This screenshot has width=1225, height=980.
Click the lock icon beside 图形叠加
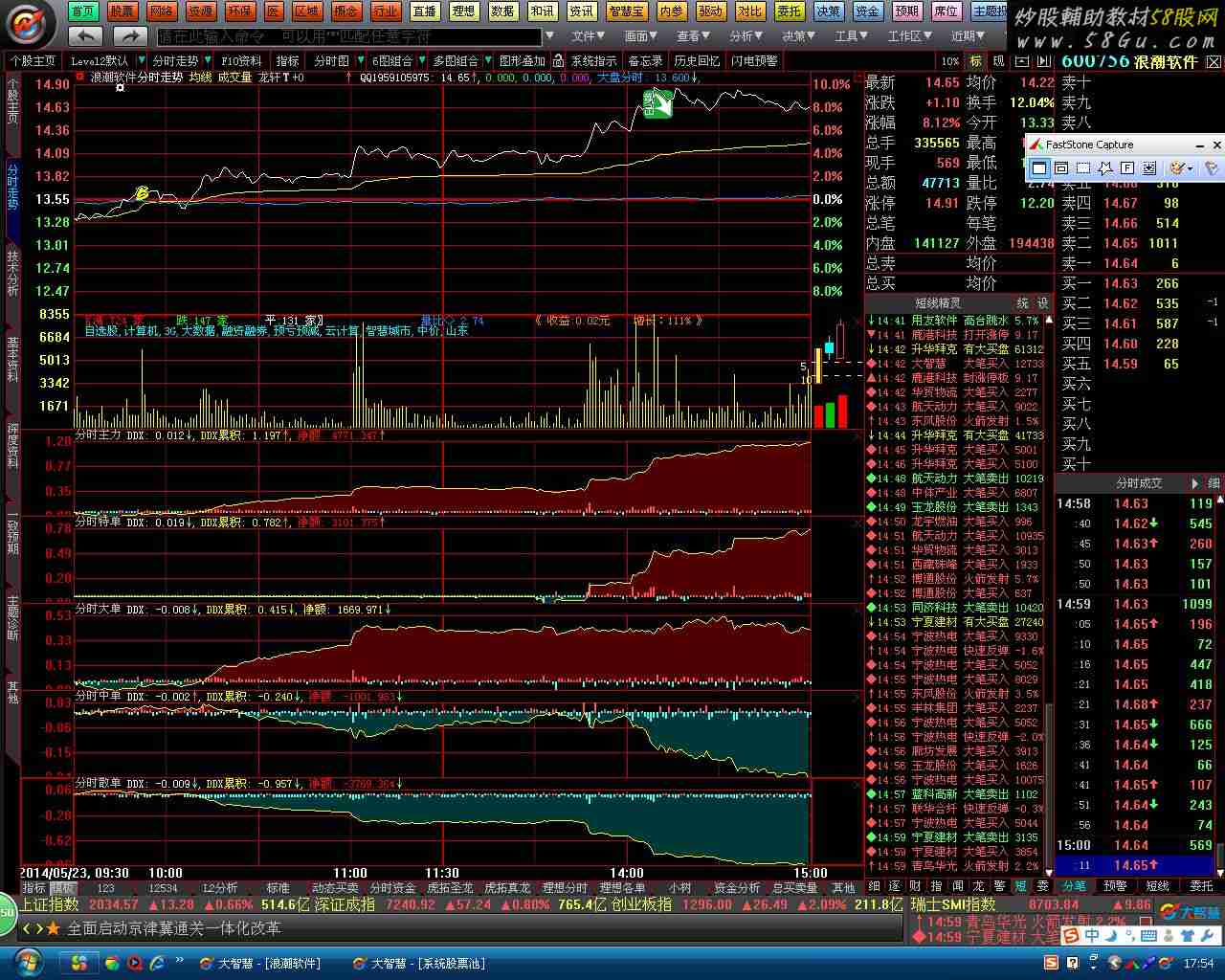click(x=558, y=61)
